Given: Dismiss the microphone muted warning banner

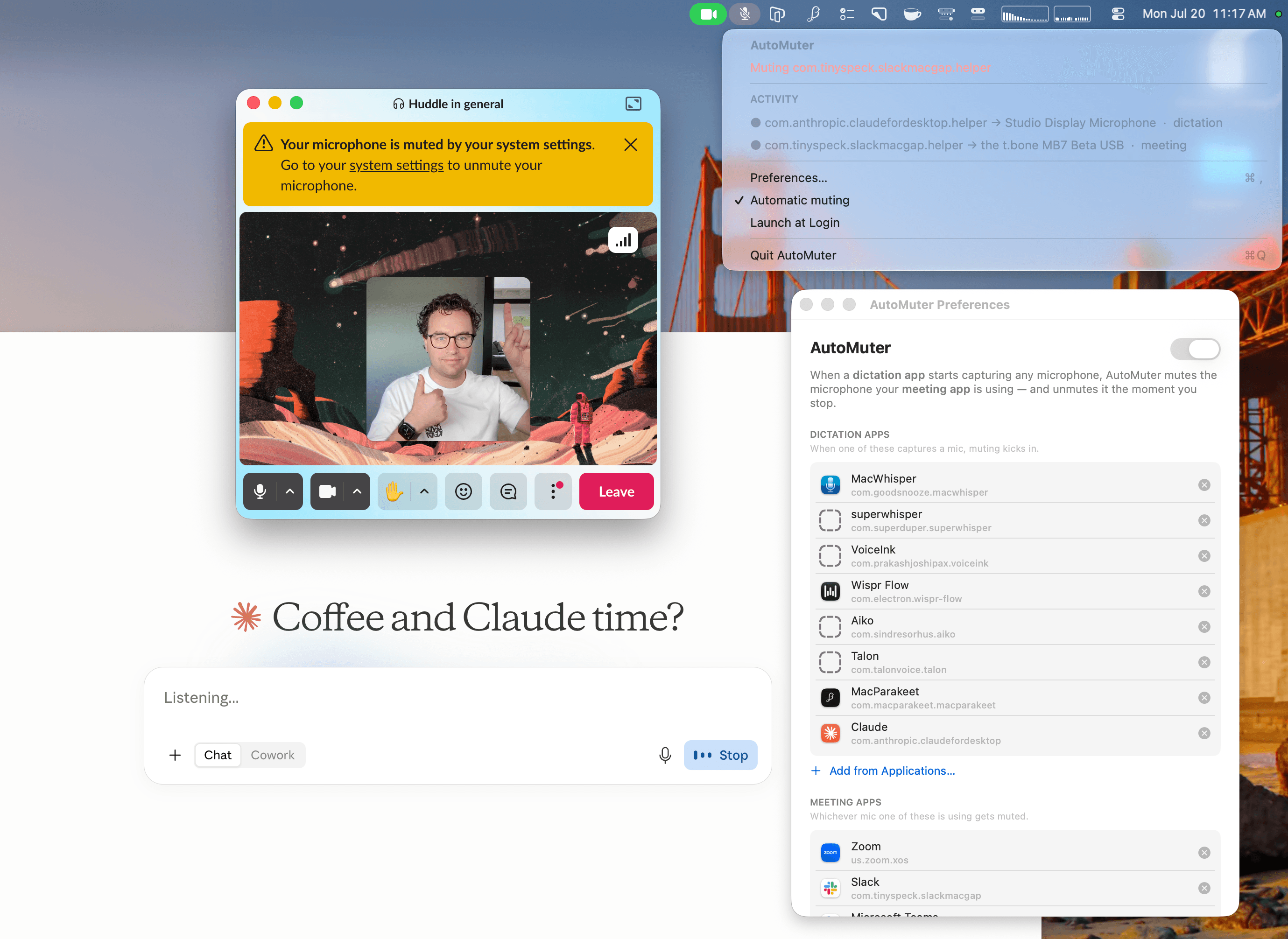Looking at the screenshot, I should coord(630,145).
